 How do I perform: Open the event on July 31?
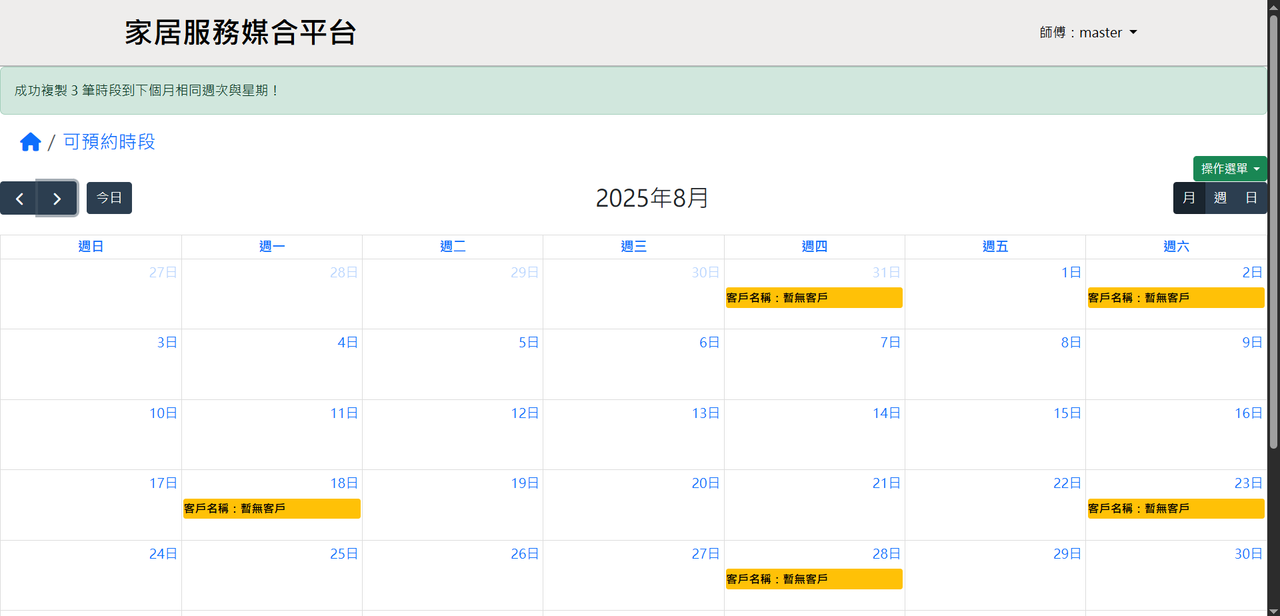tap(814, 297)
